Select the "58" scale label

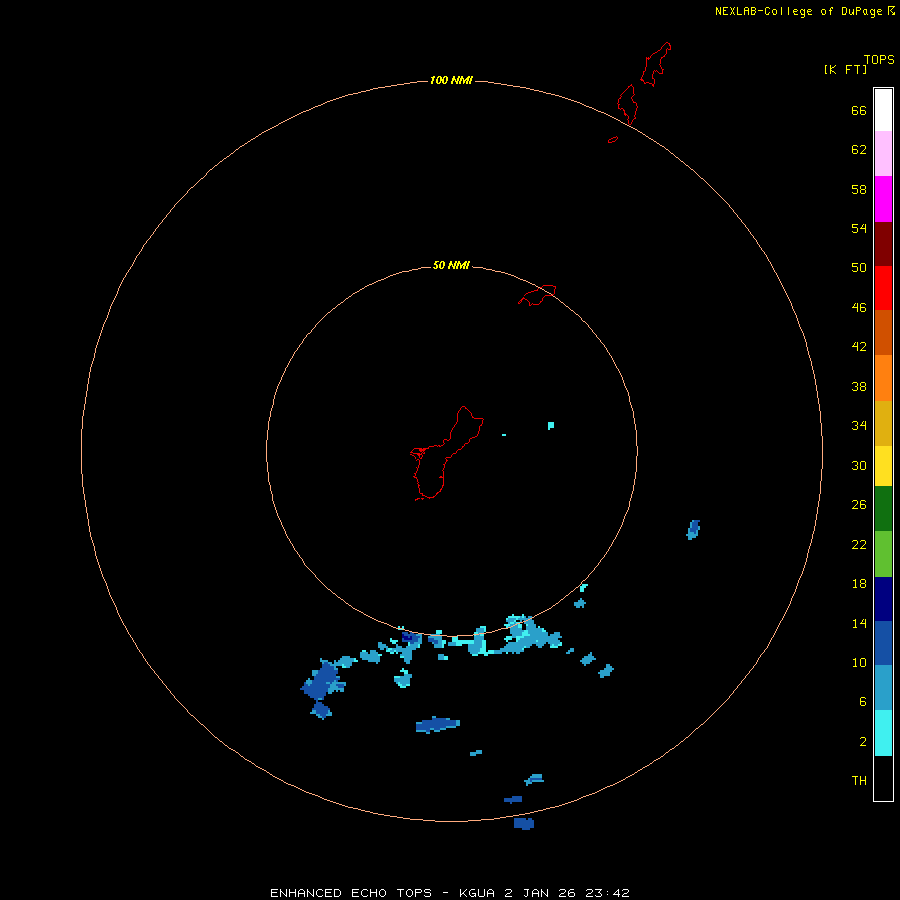[x=859, y=189]
